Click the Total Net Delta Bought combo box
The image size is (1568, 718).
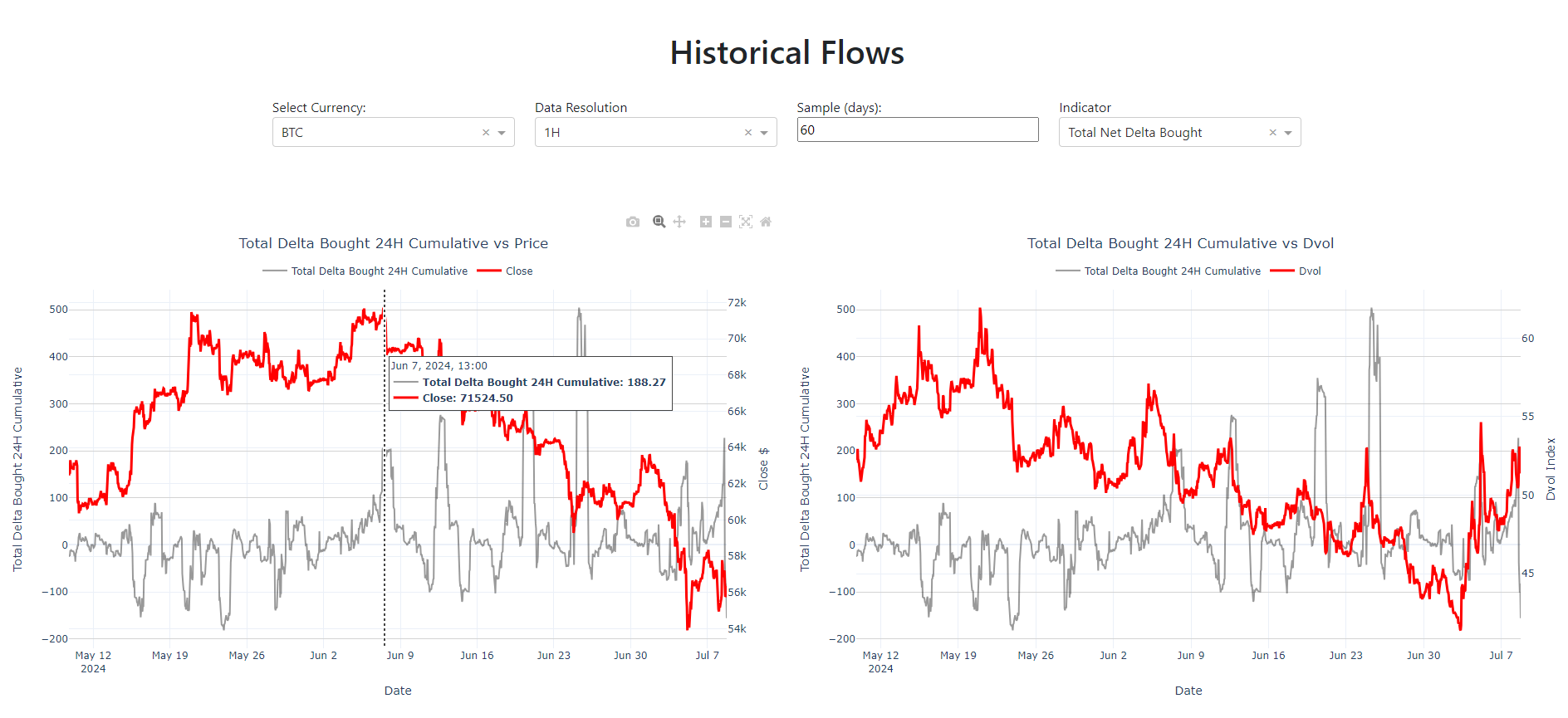pyautogui.click(x=1180, y=132)
